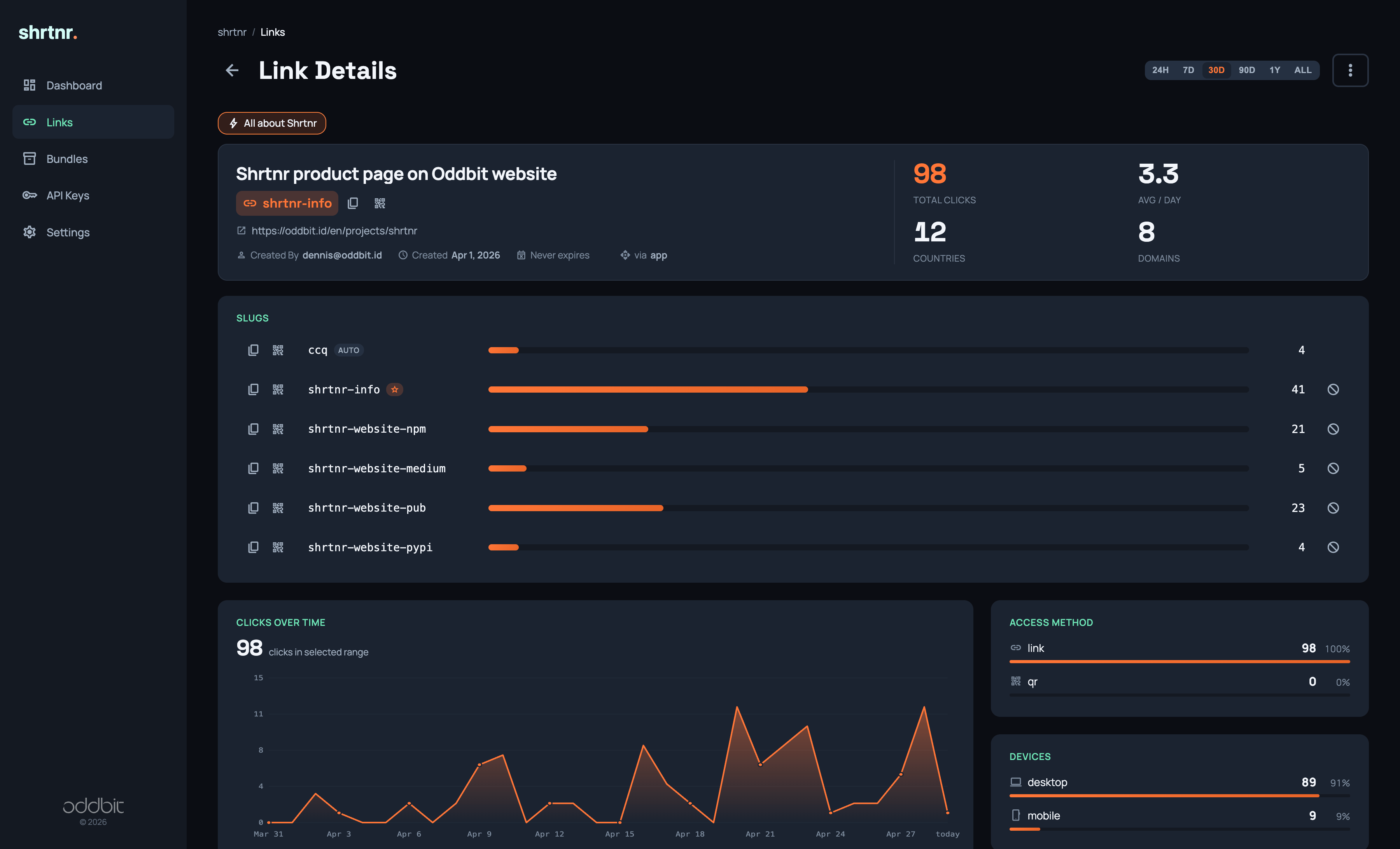Click the shrtnr-website-npm slug name

pos(367,429)
